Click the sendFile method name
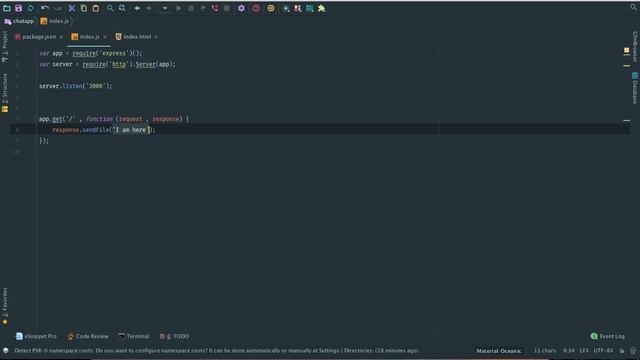The width and height of the screenshot is (640, 360). 96,130
